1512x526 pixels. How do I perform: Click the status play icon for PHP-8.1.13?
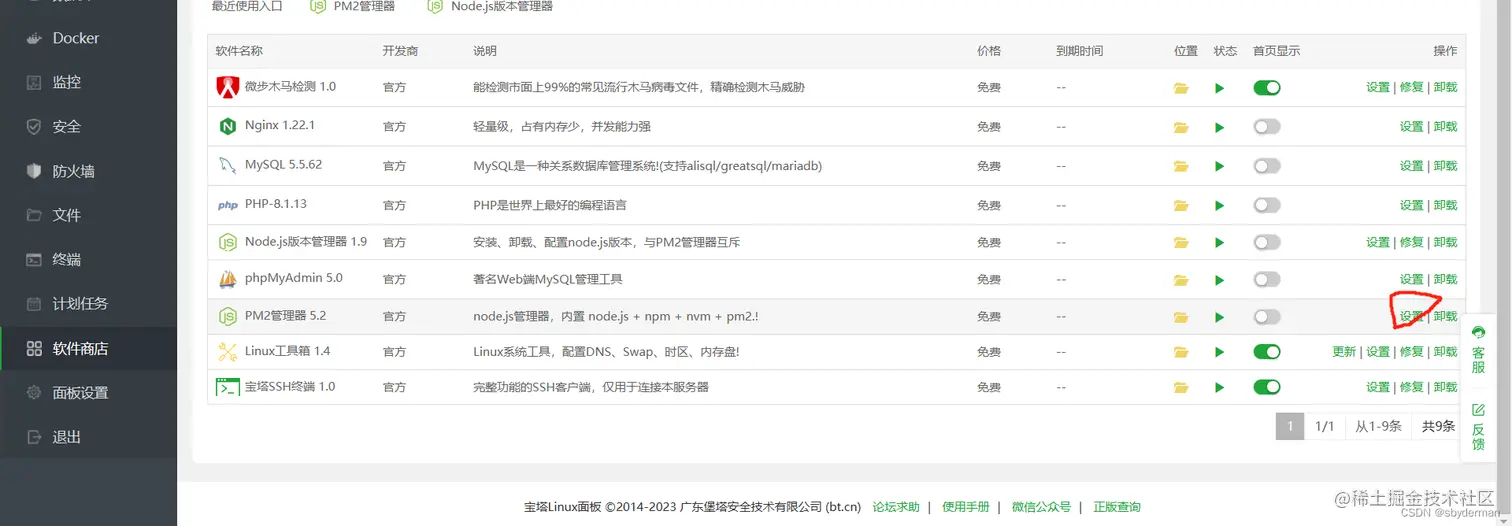tap(1219, 205)
